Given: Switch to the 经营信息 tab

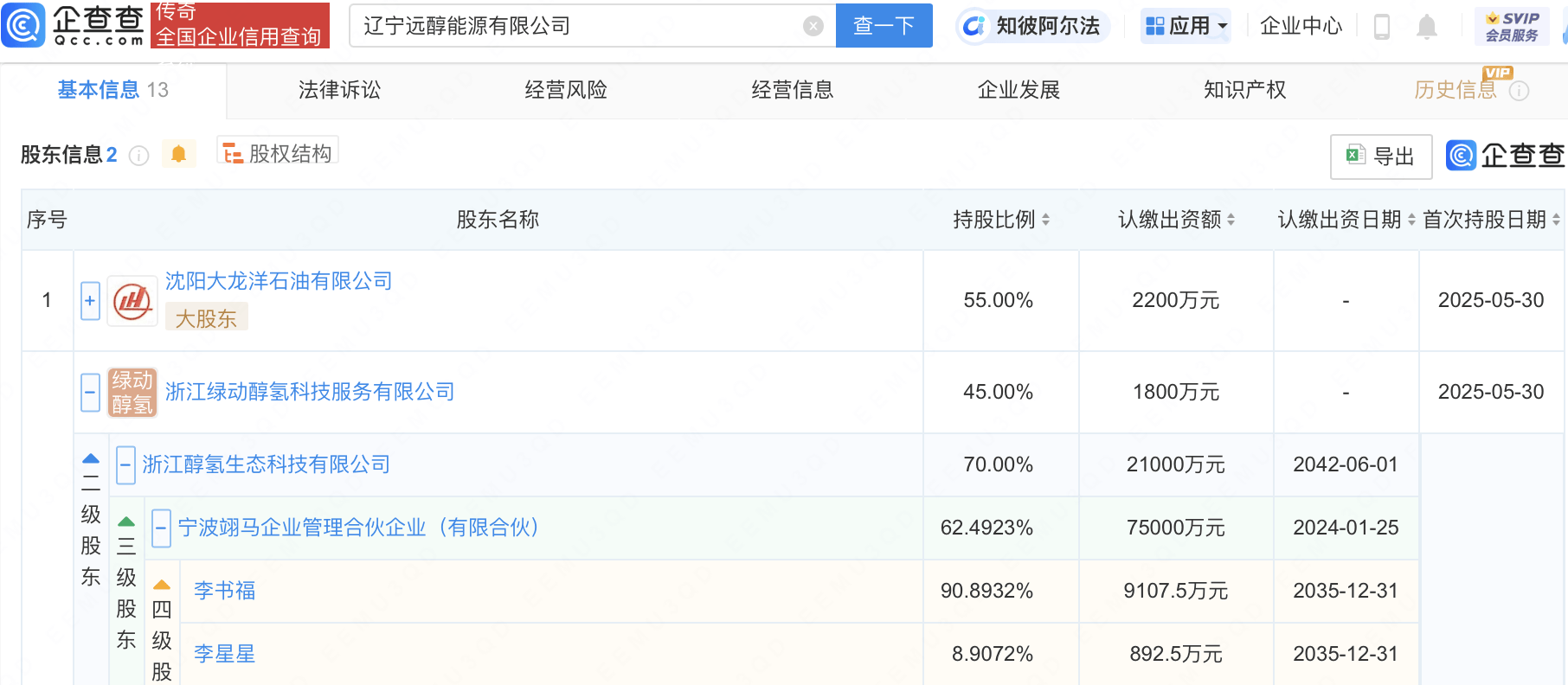Looking at the screenshot, I should [x=793, y=90].
